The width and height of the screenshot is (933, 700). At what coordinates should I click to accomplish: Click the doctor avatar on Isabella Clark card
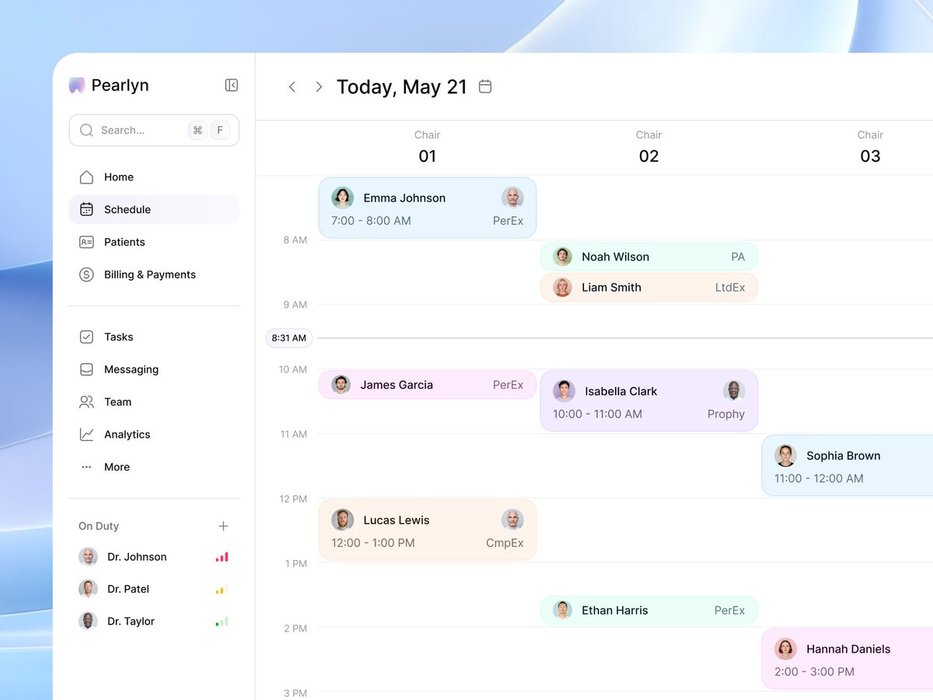pos(734,390)
